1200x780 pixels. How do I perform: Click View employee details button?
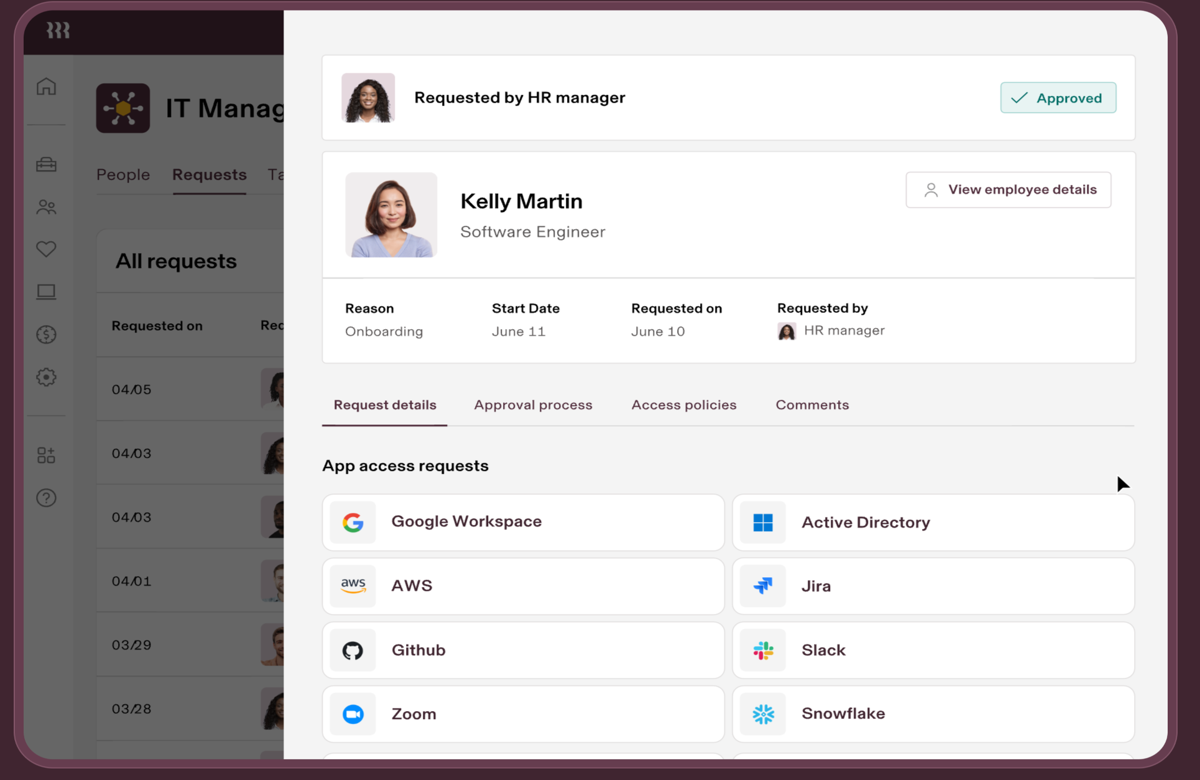(x=1008, y=190)
